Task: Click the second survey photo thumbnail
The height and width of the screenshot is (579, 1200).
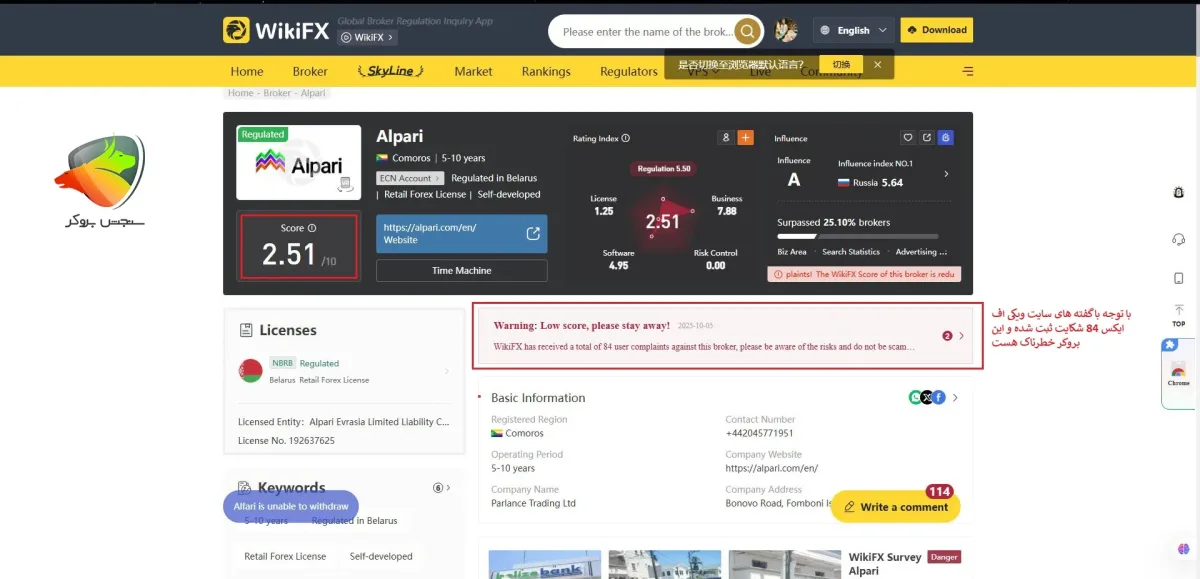Action: pyautogui.click(x=664, y=564)
